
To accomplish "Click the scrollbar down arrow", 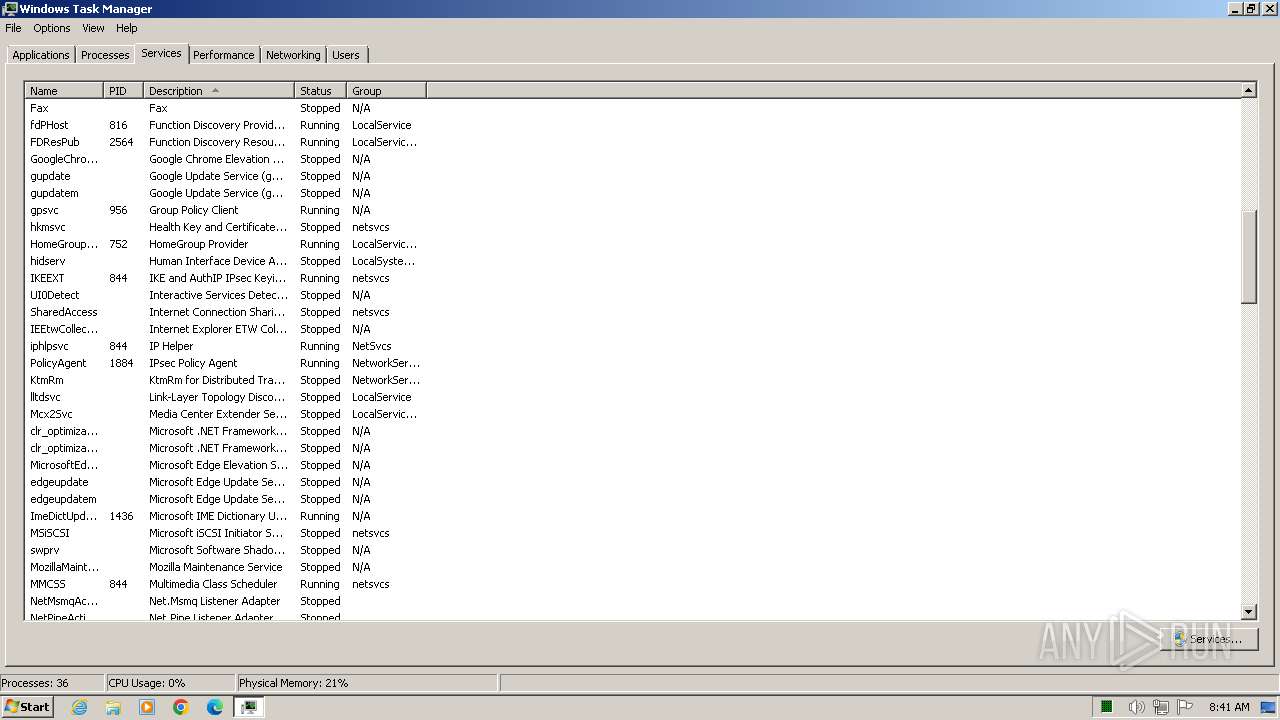I will [x=1248, y=612].
